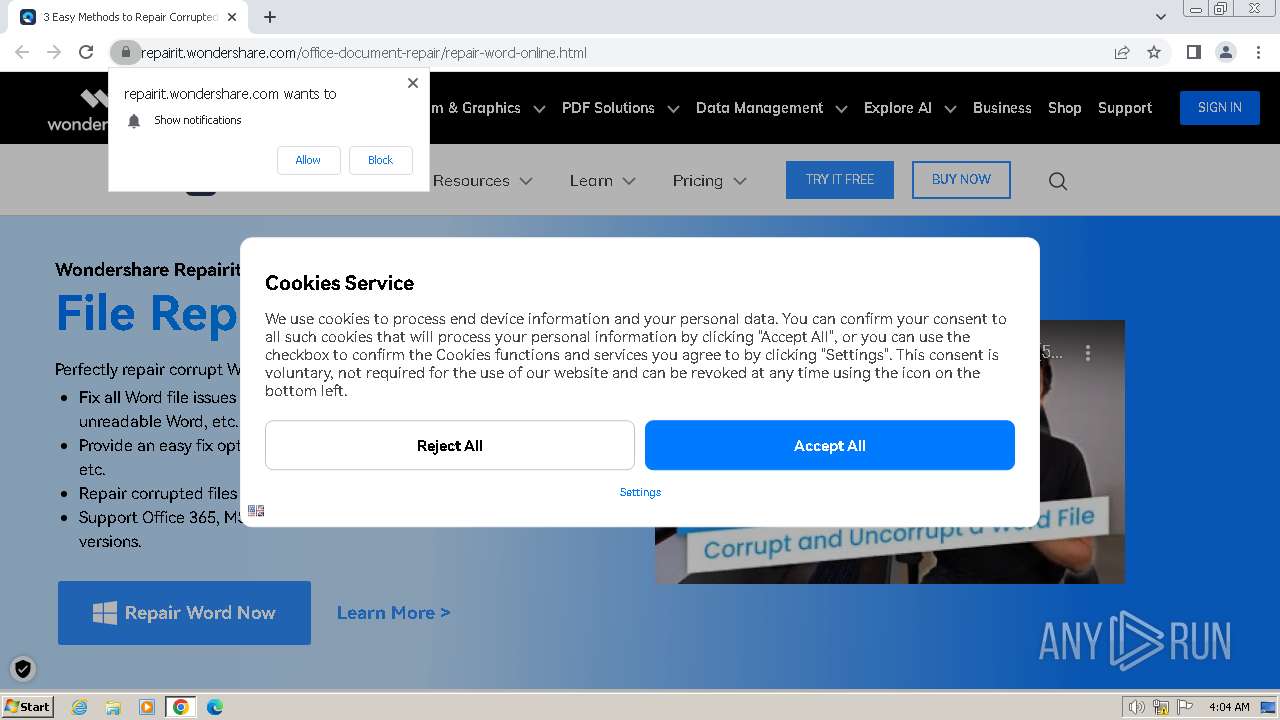Show the desktop via the clock's 4:04 AM
Image resolution: width=1280 pixels, height=720 pixels.
point(1229,707)
